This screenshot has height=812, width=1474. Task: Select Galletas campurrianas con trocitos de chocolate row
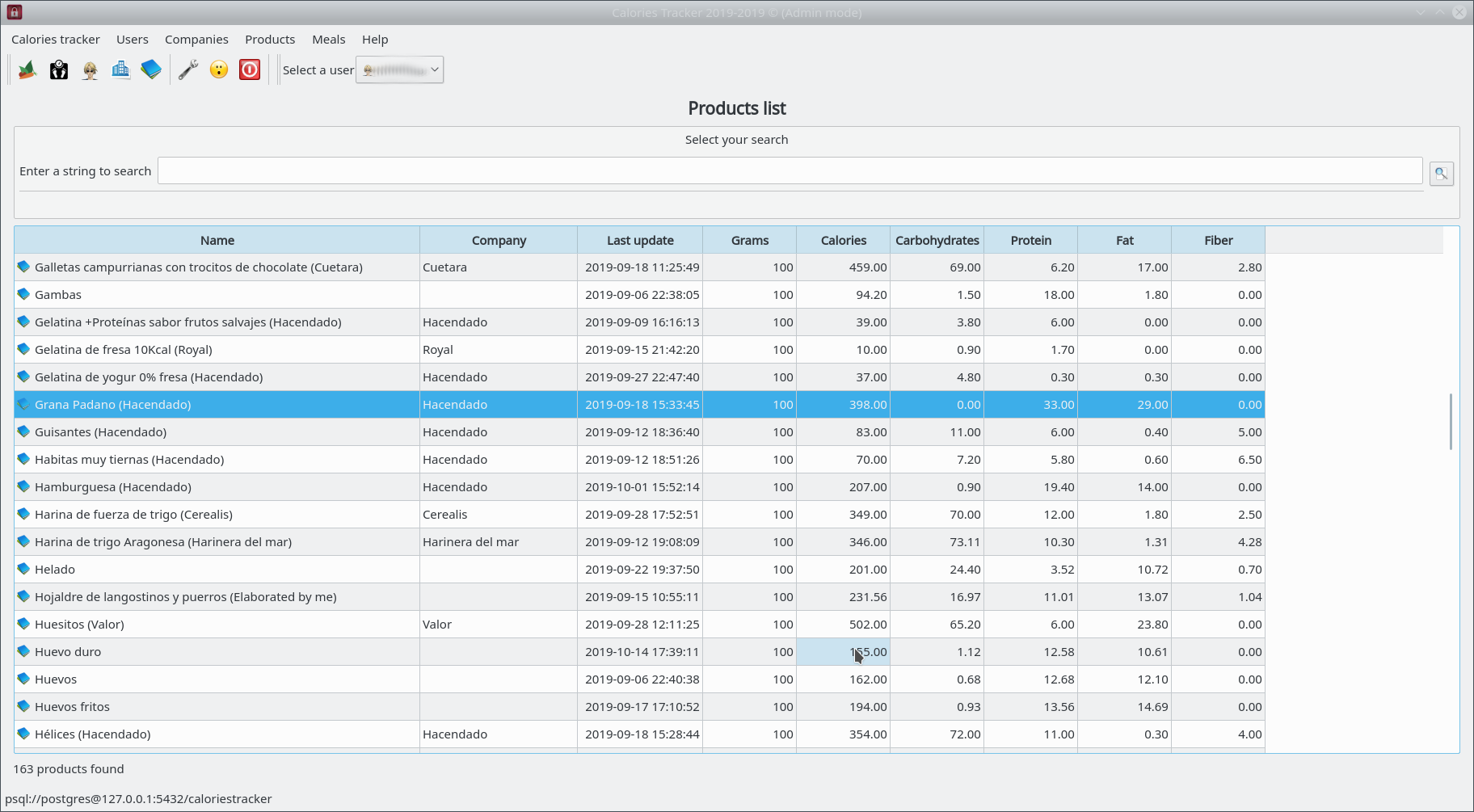point(640,267)
